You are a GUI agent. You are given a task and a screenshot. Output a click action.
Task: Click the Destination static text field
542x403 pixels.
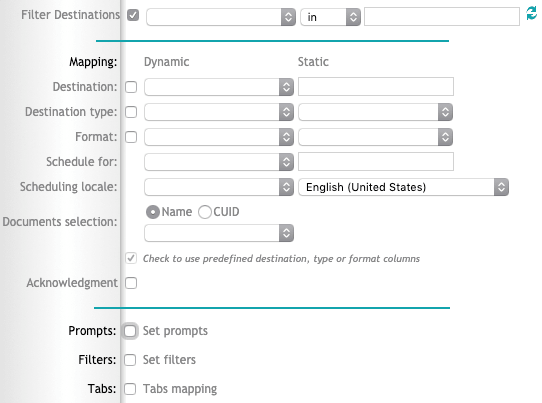[376, 86]
